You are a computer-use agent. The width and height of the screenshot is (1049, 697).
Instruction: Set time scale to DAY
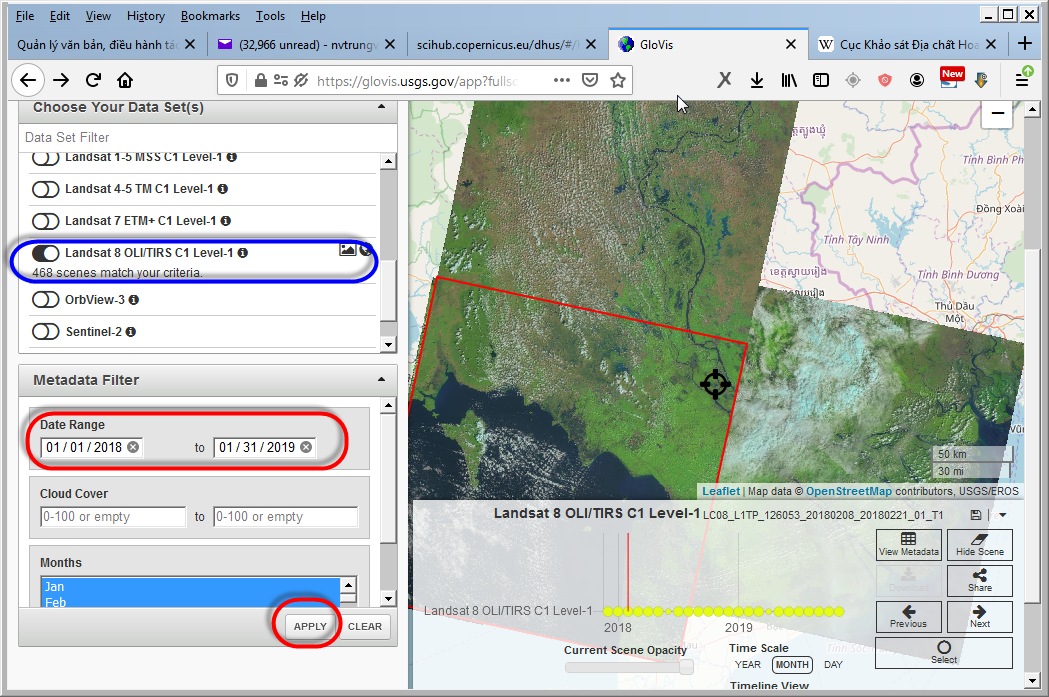(x=834, y=665)
